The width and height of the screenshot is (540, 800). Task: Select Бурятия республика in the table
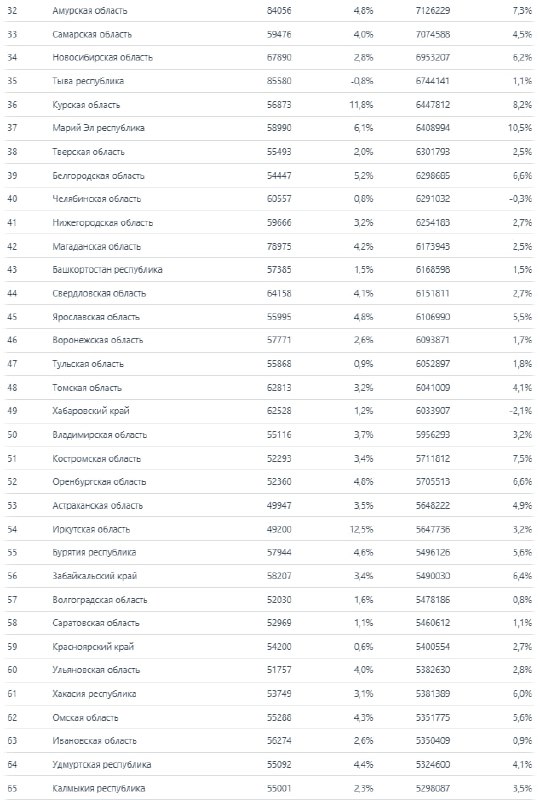pos(94,553)
